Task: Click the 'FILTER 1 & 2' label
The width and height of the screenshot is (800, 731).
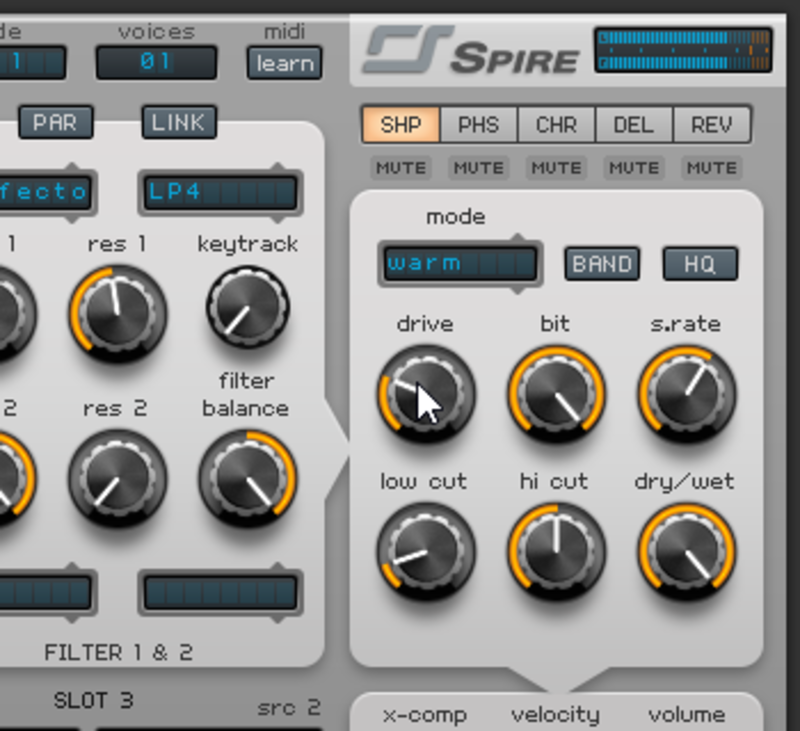Action: 118,653
